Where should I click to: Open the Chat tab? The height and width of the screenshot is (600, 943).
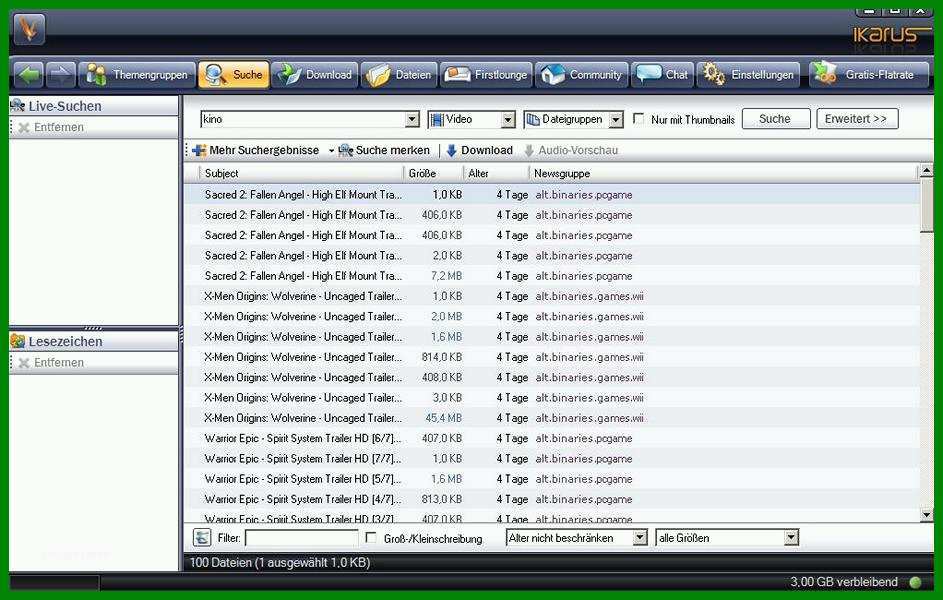pyautogui.click(x=663, y=75)
